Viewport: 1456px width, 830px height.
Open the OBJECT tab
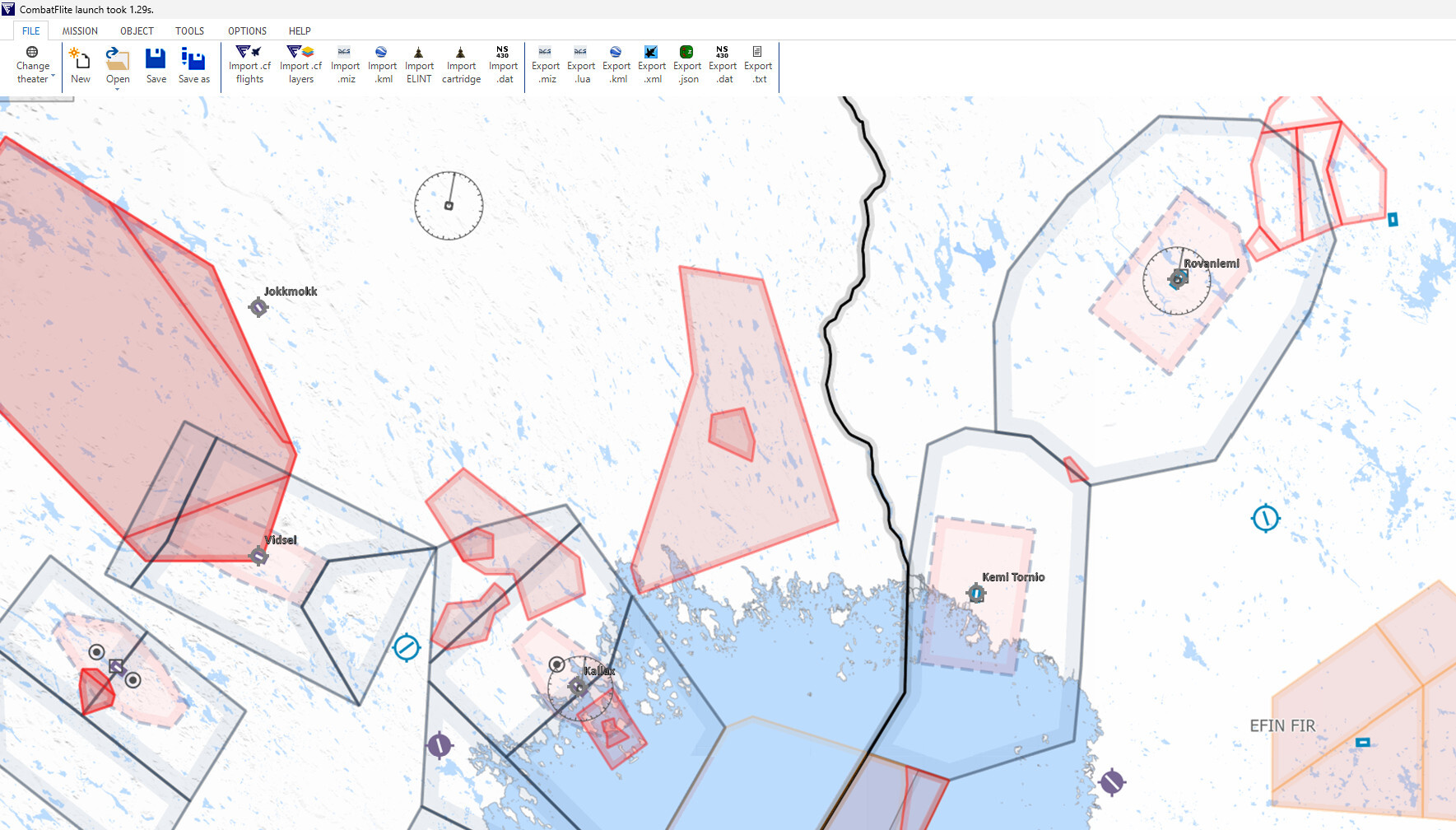tap(137, 30)
